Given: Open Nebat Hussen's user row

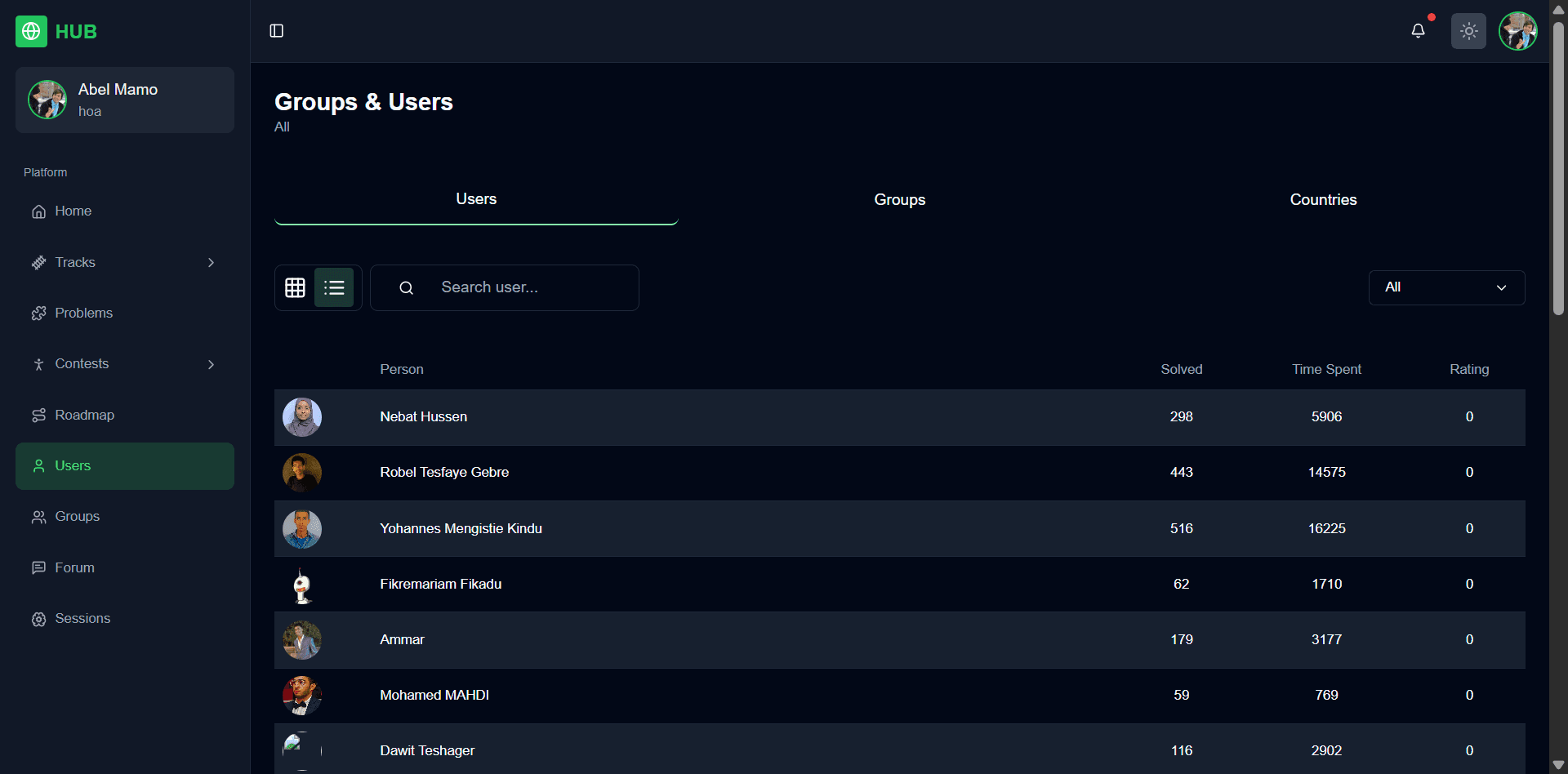Looking at the screenshot, I should [x=423, y=417].
